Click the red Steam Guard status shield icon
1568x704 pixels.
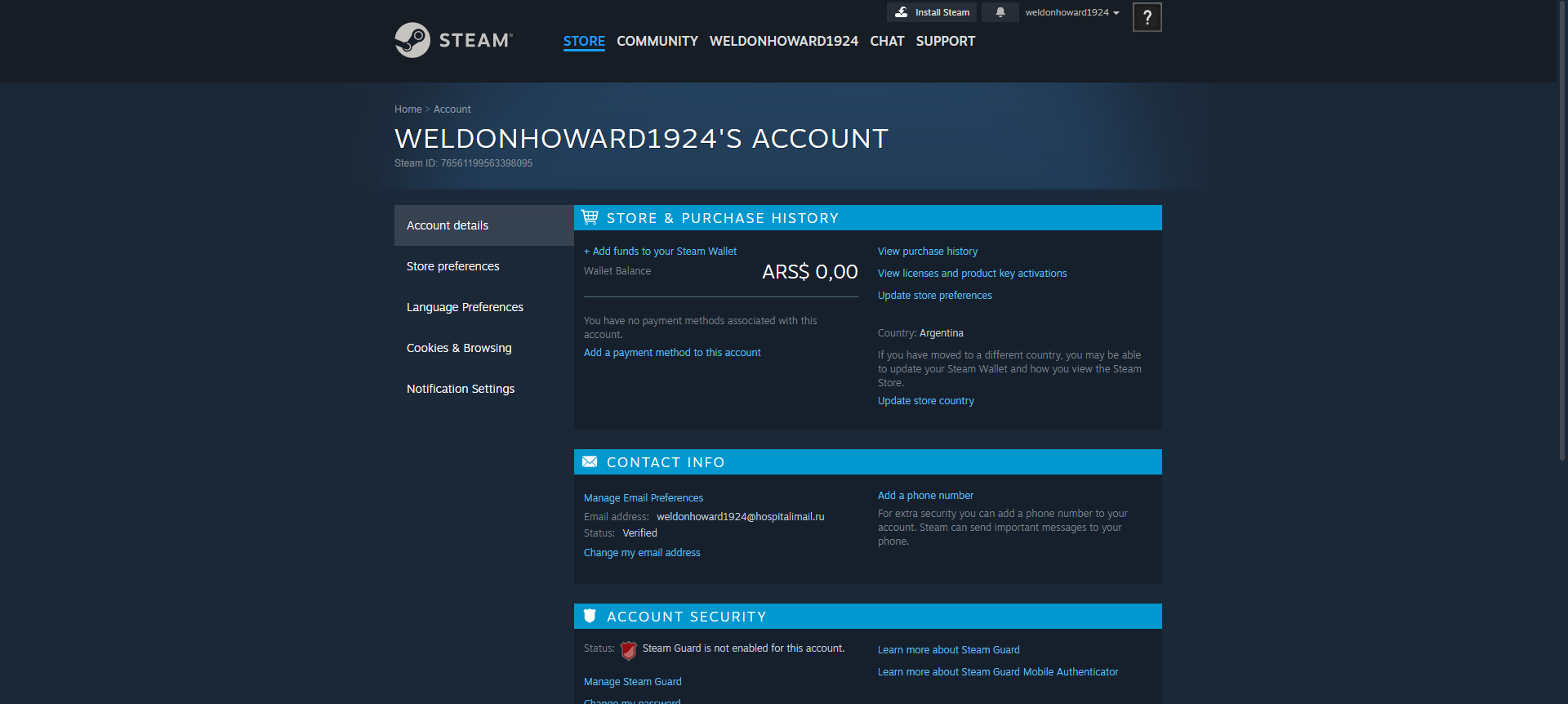point(628,650)
